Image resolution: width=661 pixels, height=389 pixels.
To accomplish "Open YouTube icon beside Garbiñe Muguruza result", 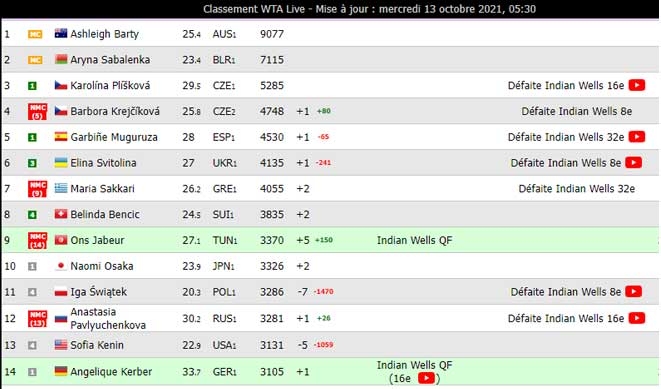I will pos(637,137).
